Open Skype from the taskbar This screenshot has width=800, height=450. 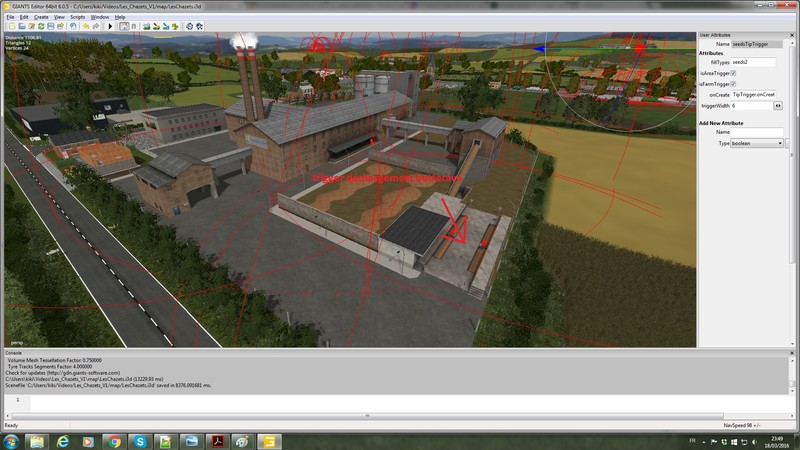[x=140, y=441]
